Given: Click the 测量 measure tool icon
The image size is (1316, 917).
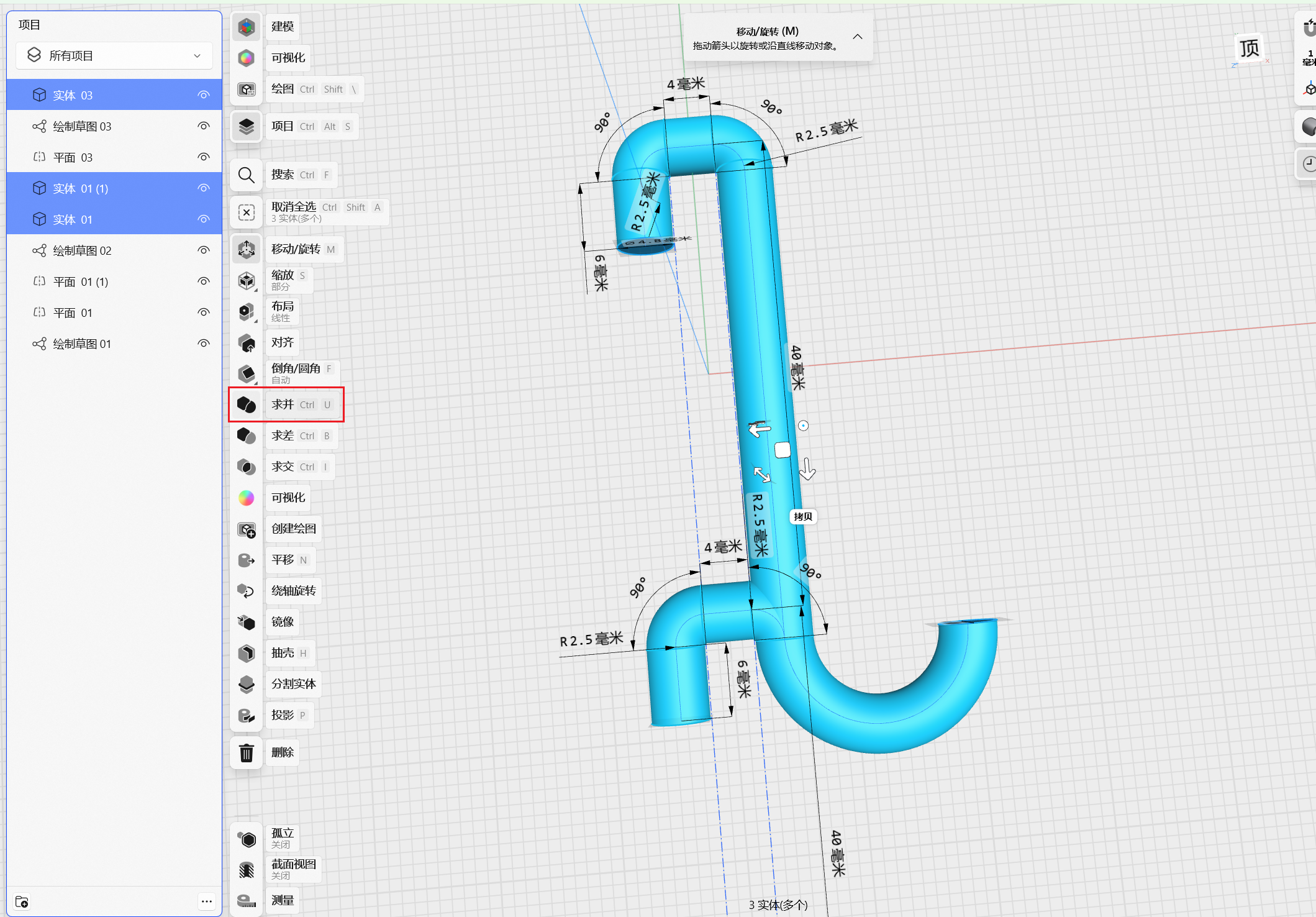Looking at the screenshot, I should pyautogui.click(x=247, y=900).
